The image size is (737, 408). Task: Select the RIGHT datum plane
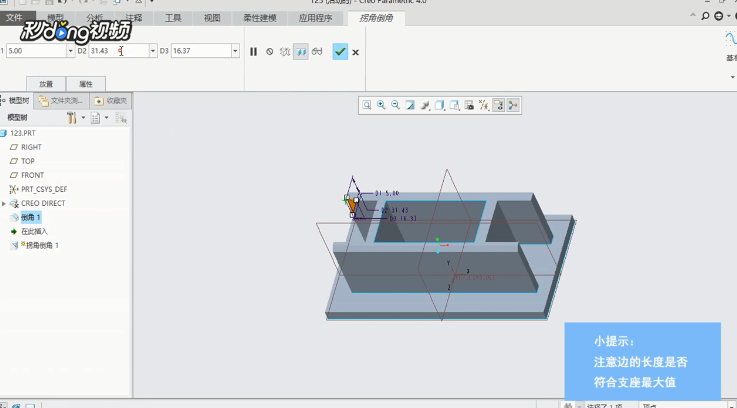31,147
